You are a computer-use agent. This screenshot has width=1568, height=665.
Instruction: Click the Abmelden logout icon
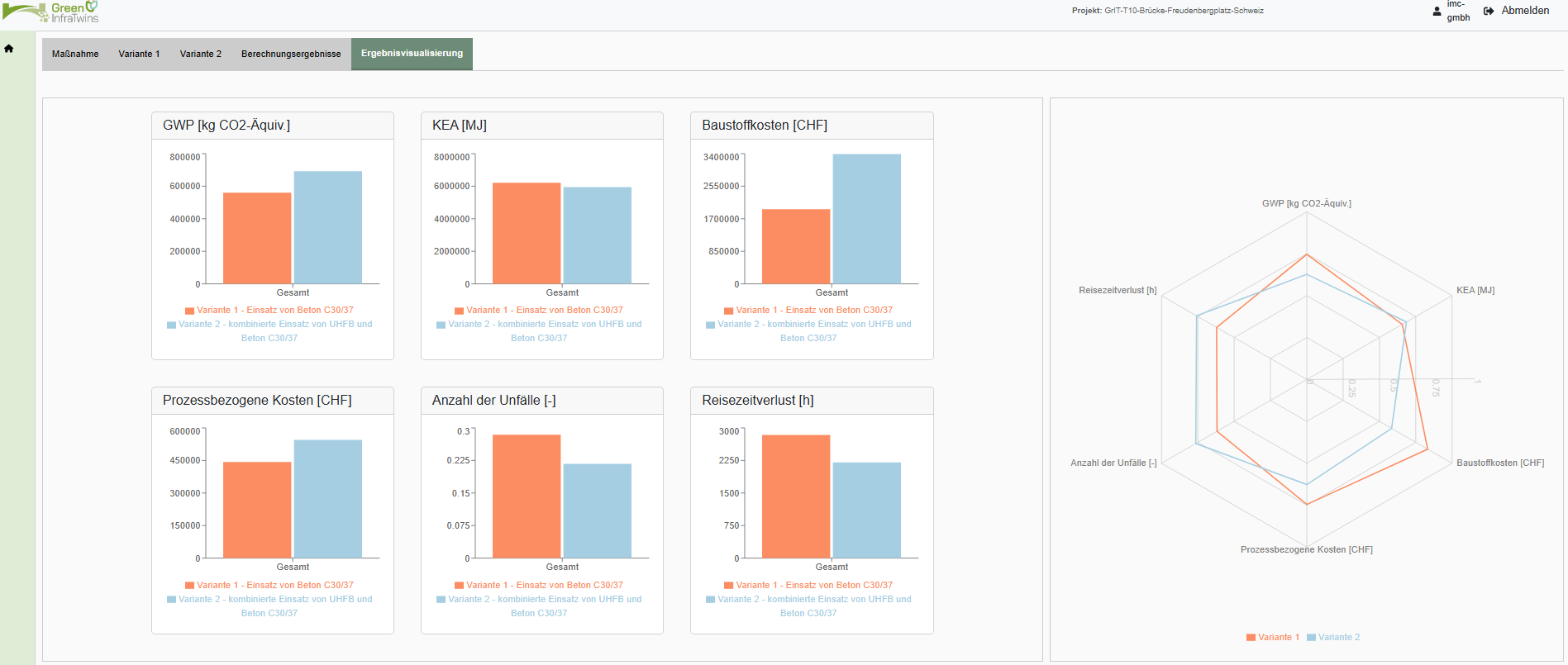point(1489,12)
